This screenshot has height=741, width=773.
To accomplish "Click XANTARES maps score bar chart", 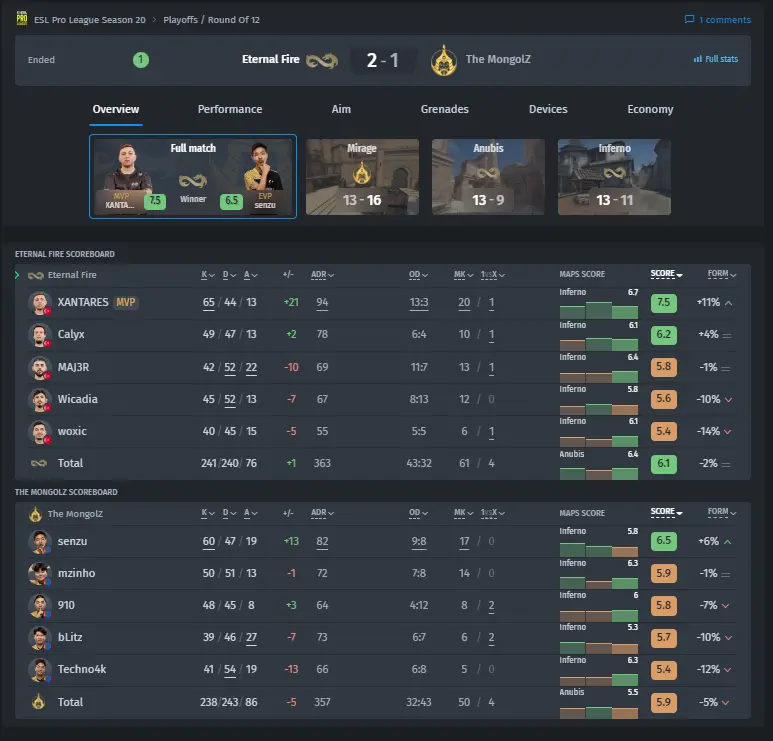I will tap(598, 309).
